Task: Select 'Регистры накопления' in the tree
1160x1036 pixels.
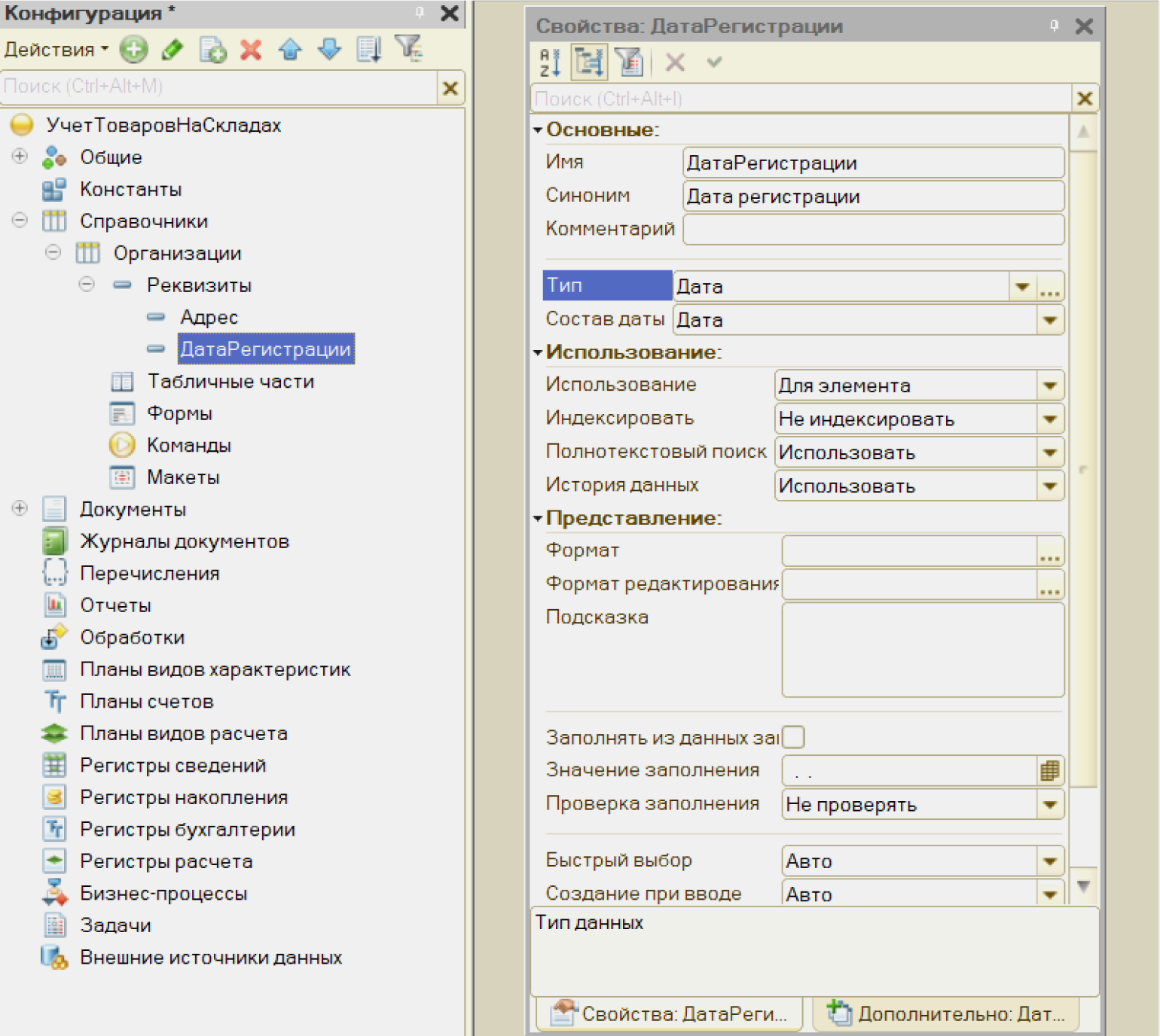Action: [184, 797]
